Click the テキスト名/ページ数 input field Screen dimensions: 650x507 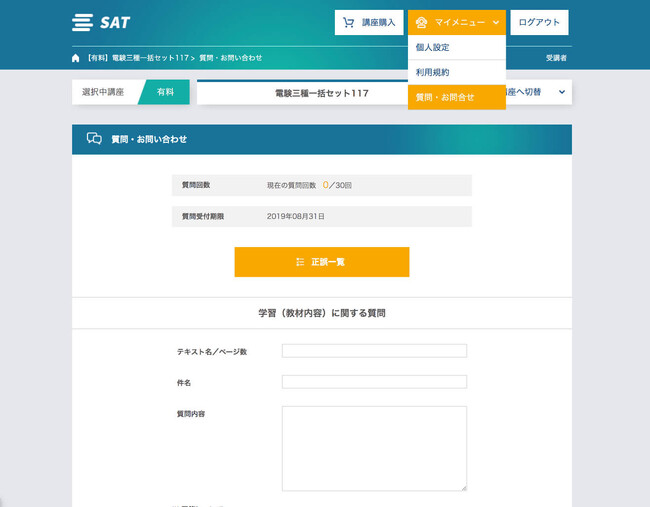point(374,351)
